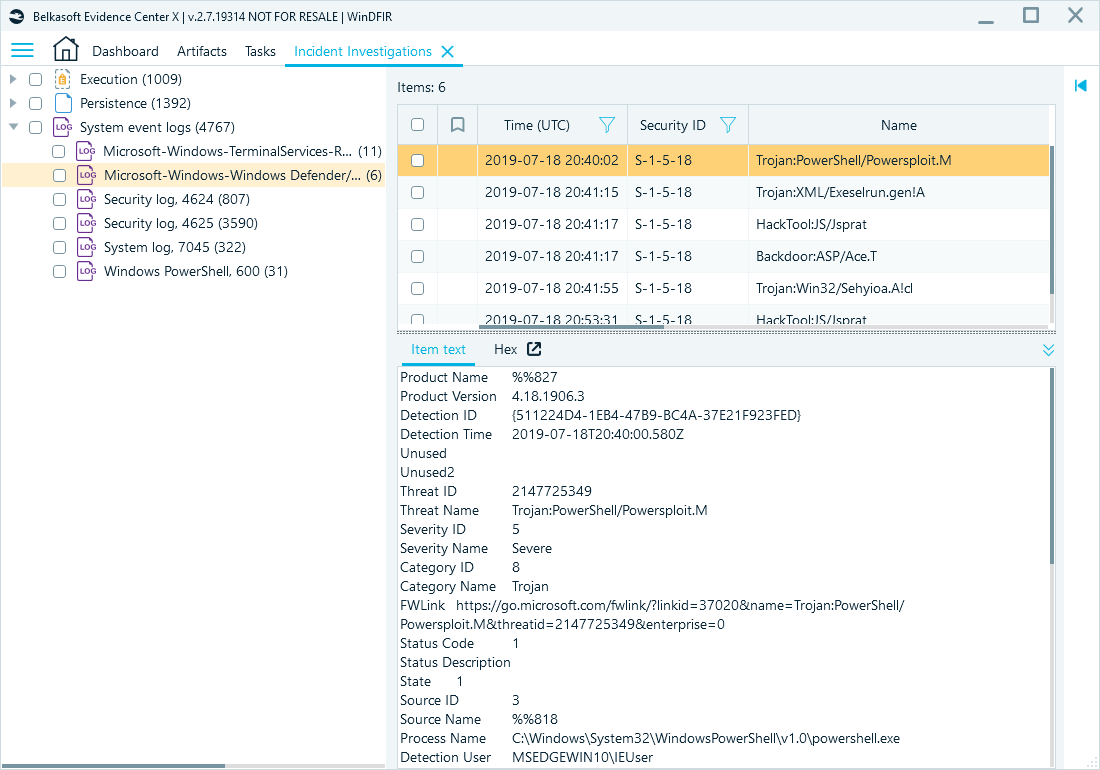Click the Detection ID GUID value
The image size is (1100, 770).
(656, 415)
